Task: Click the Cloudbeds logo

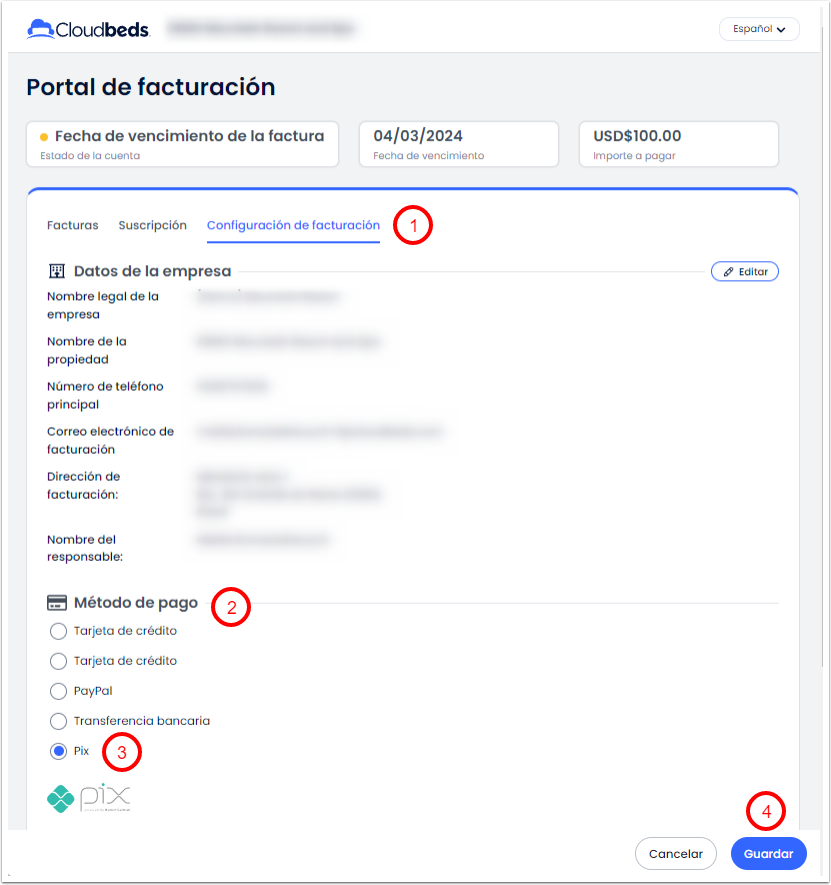Action: pos(88,29)
